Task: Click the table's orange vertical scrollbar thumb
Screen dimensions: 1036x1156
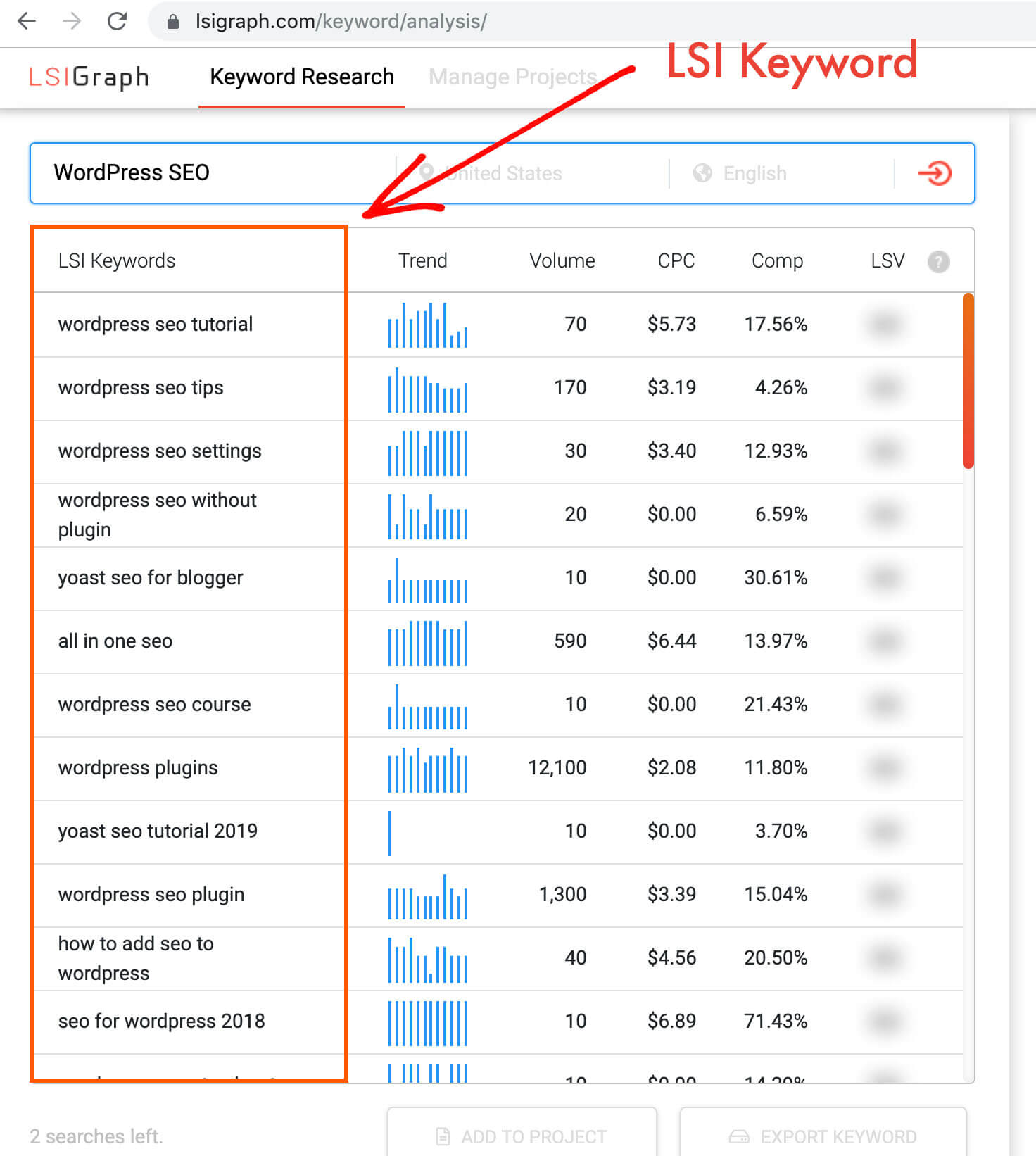Action: [968, 380]
